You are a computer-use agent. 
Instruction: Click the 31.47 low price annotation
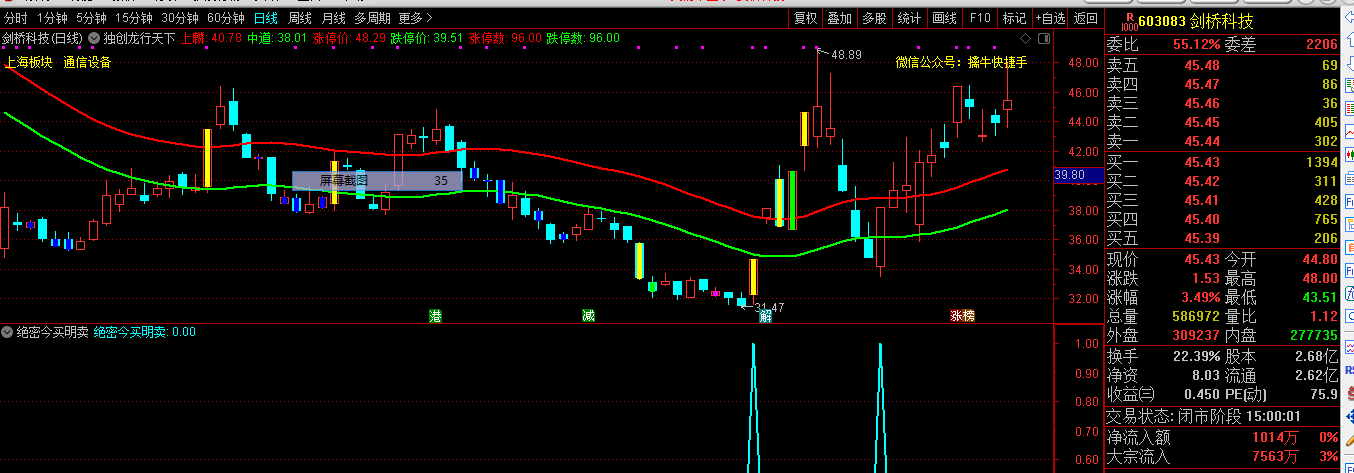coord(769,307)
